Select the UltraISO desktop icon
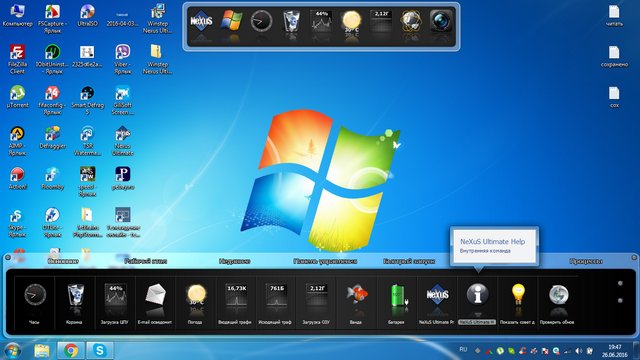The width and height of the screenshot is (640, 360). [87, 16]
